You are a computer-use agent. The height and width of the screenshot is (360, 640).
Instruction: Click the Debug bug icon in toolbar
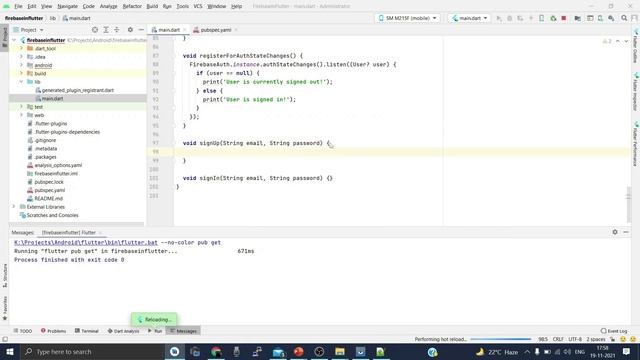click(x=509, y=18)
